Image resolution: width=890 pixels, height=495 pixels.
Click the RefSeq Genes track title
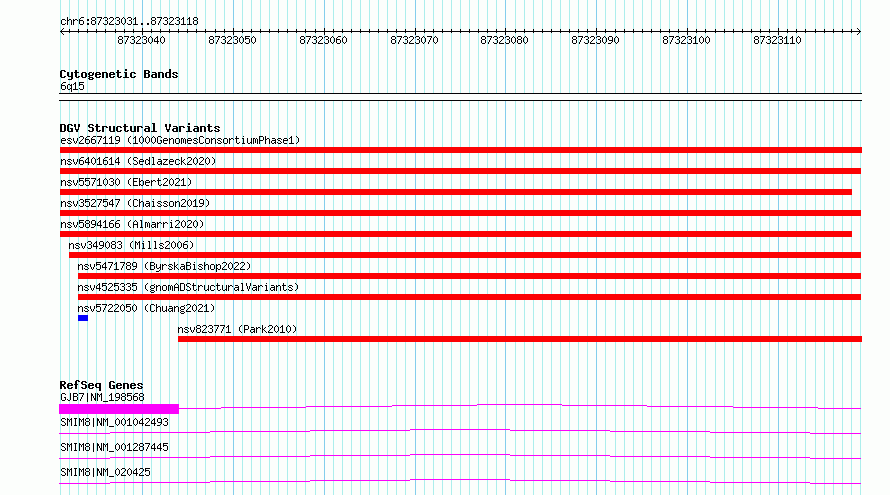coord(101,385)
